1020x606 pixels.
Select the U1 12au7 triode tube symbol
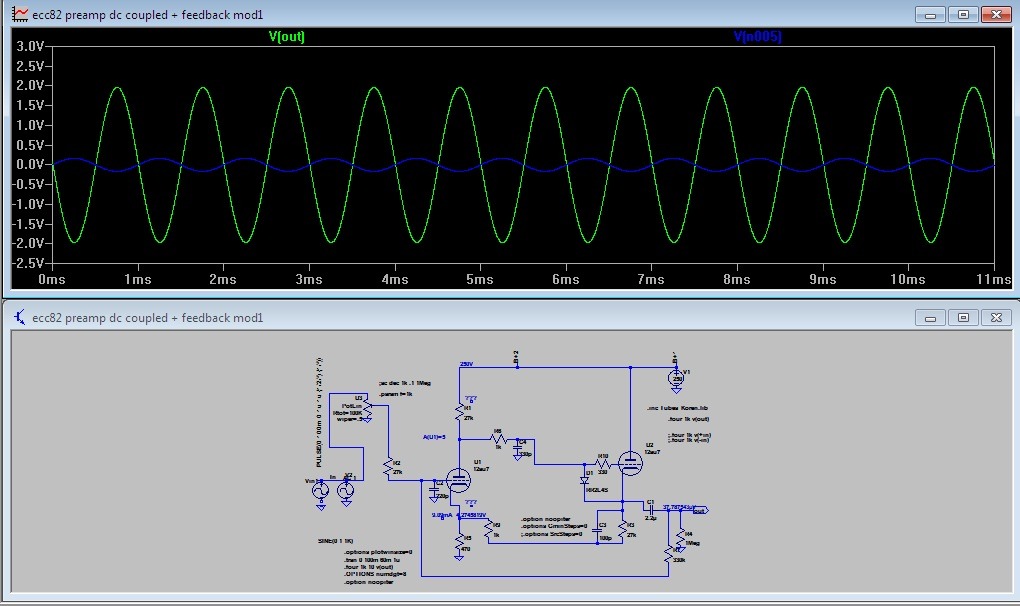click(x=459, y=481)
